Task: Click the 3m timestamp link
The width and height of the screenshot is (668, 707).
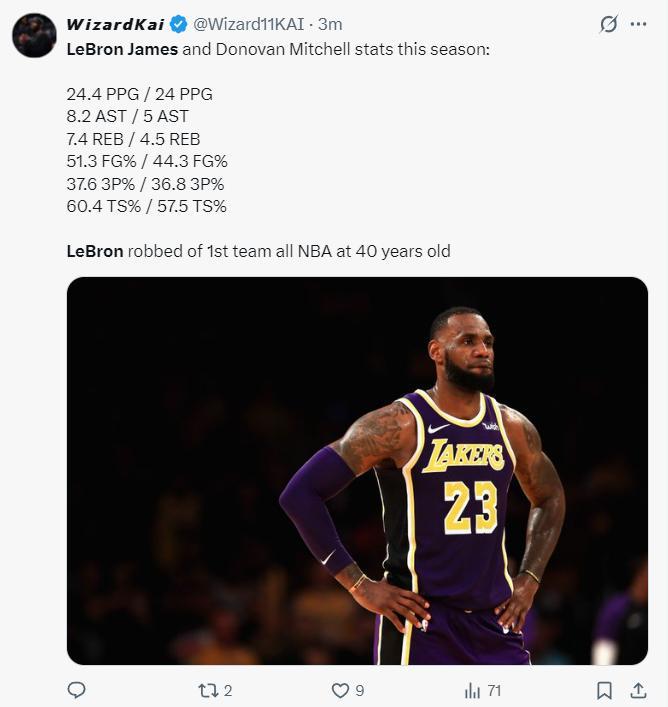Action: pos(330,24)
